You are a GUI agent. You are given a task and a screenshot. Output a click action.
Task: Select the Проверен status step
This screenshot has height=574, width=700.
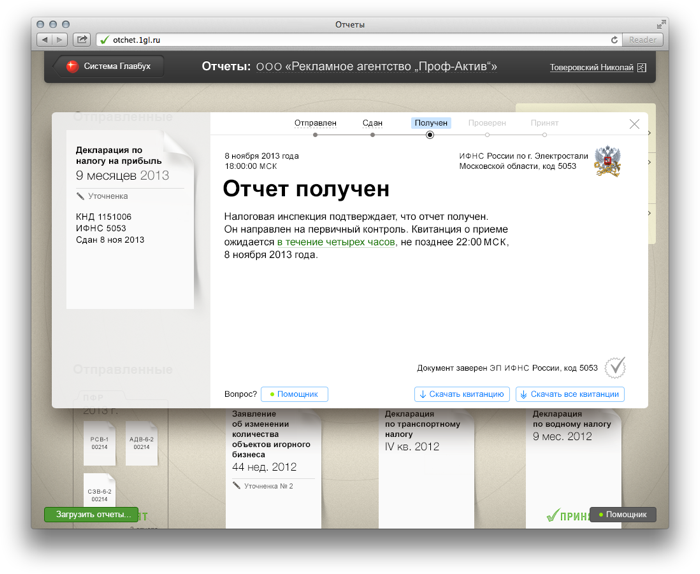click(x=487, y=123)
